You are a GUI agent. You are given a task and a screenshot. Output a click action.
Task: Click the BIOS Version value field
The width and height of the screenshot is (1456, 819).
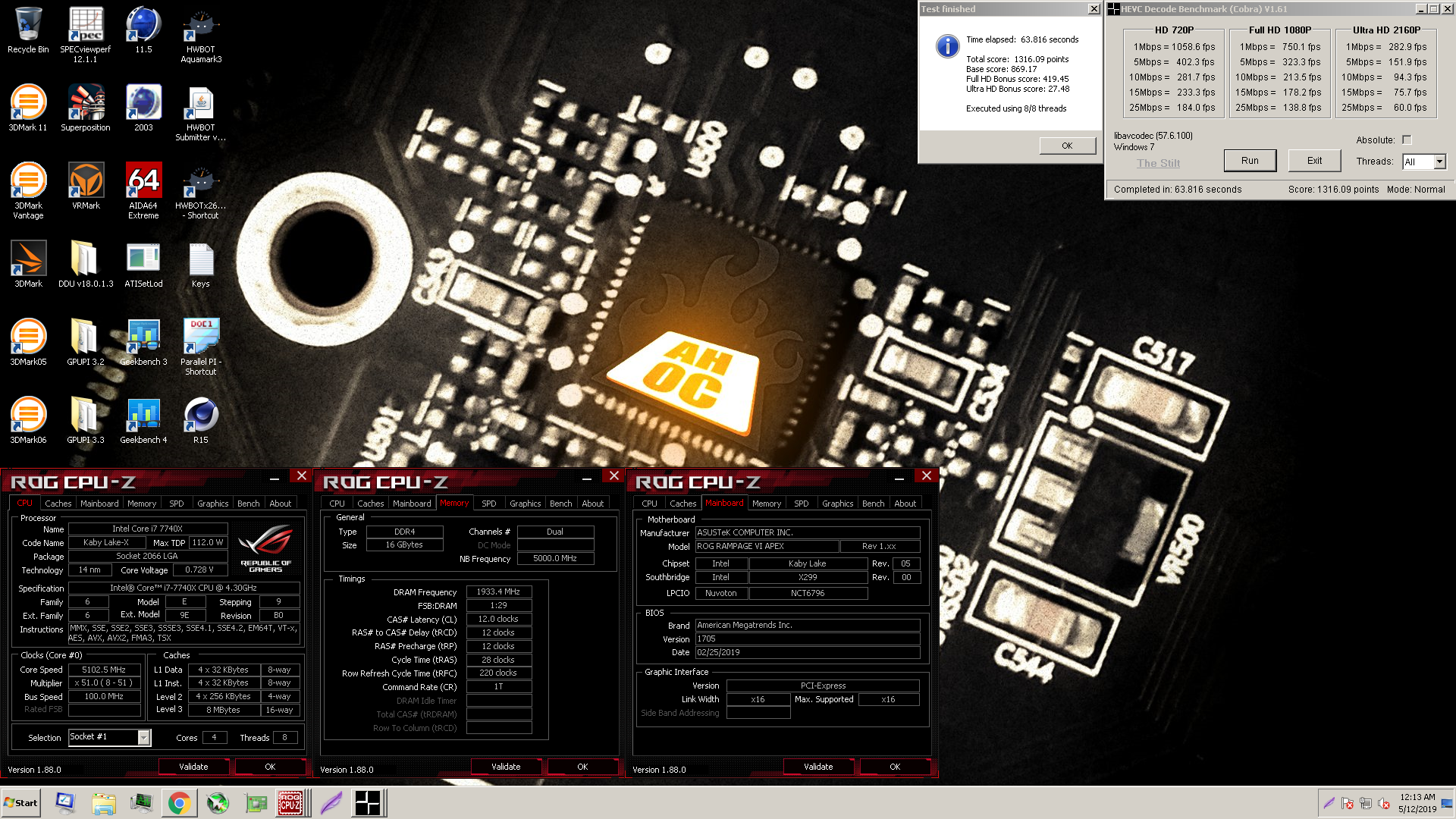(x=808, y=639)
